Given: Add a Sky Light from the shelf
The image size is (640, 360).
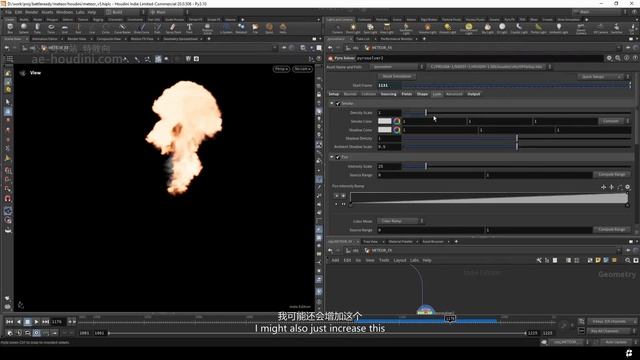Looking at the screenshot, I should coord(487,28).
